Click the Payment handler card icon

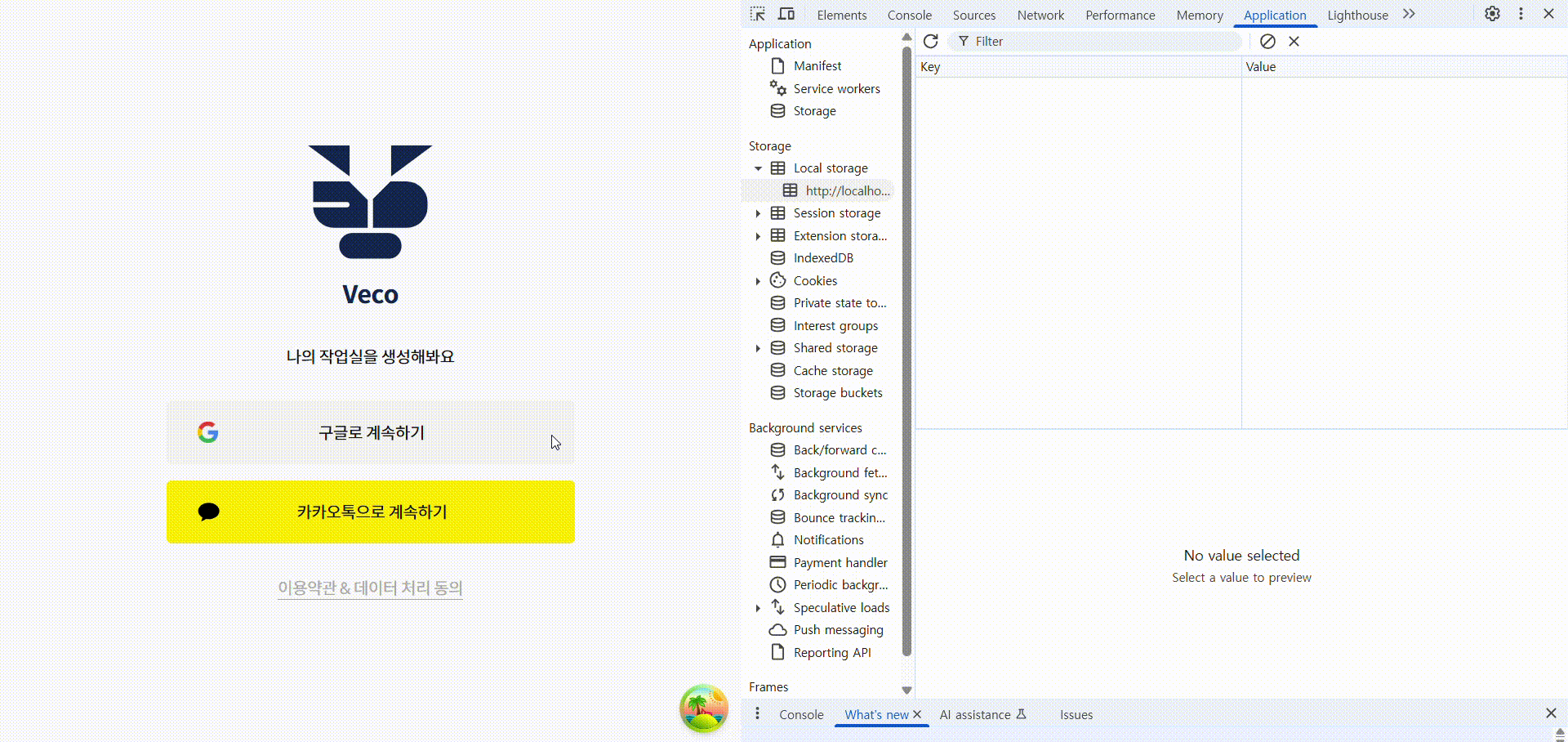click(x=777, y=562)
